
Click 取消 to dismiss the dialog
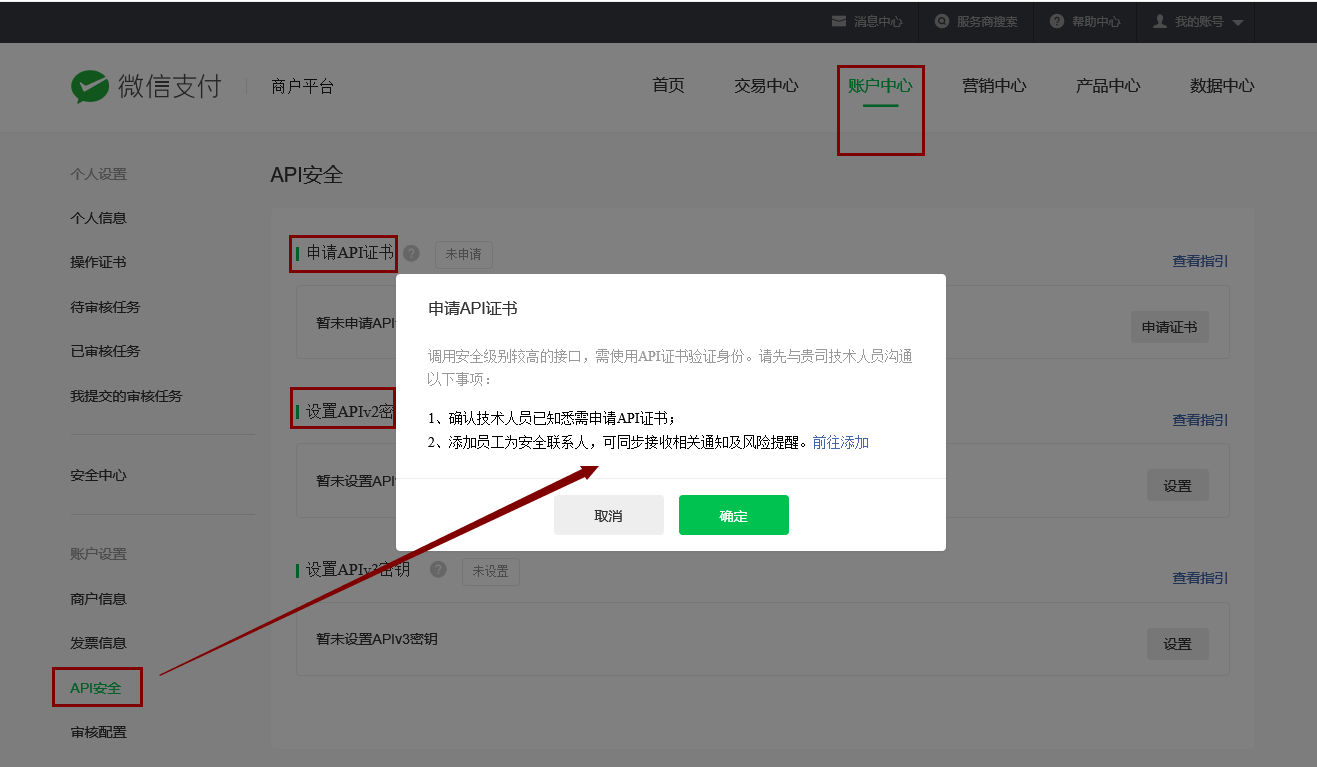point(608,515)
